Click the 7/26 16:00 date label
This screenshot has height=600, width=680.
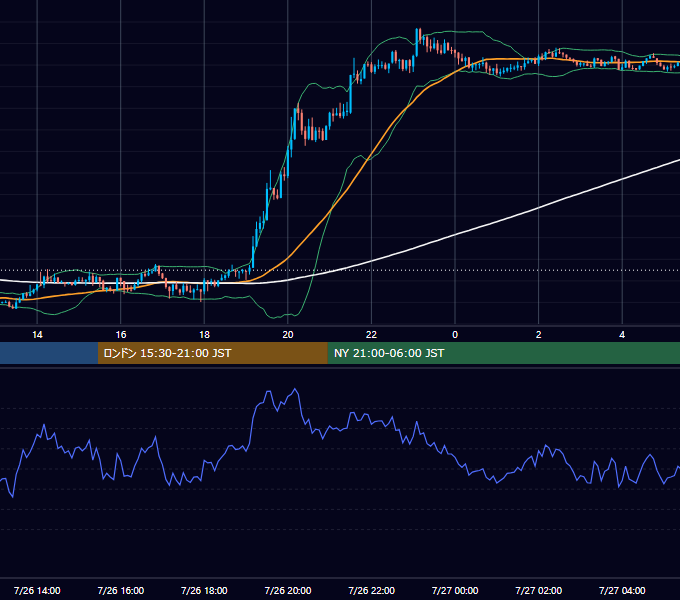[121, 590]
